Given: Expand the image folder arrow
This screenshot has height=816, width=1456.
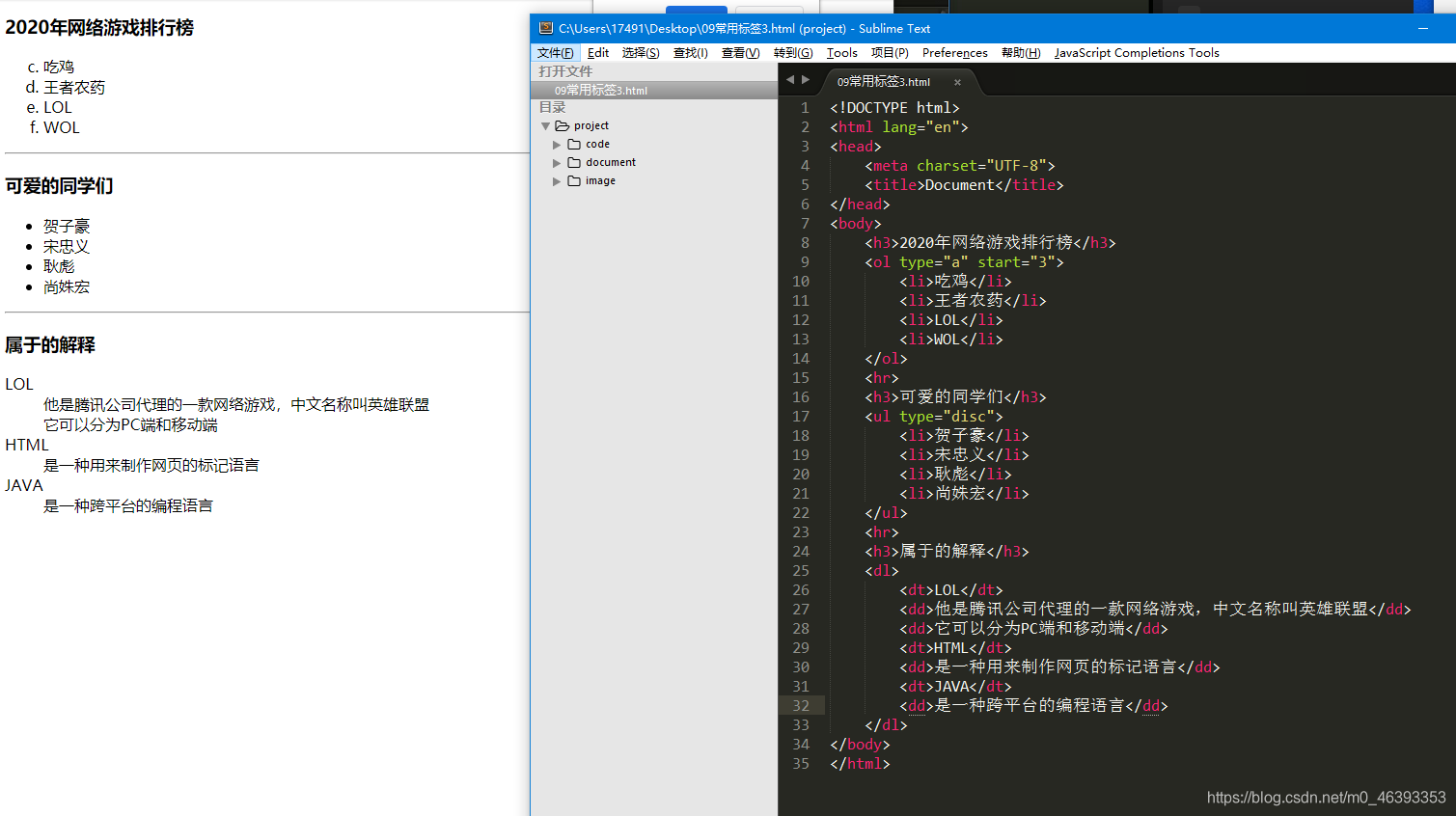Looking at the screenshot, I should click(557, 181).
